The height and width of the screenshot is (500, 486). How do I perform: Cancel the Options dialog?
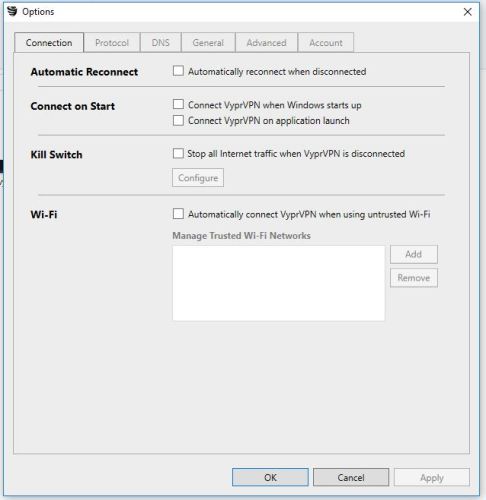click(x=351, y=477)
